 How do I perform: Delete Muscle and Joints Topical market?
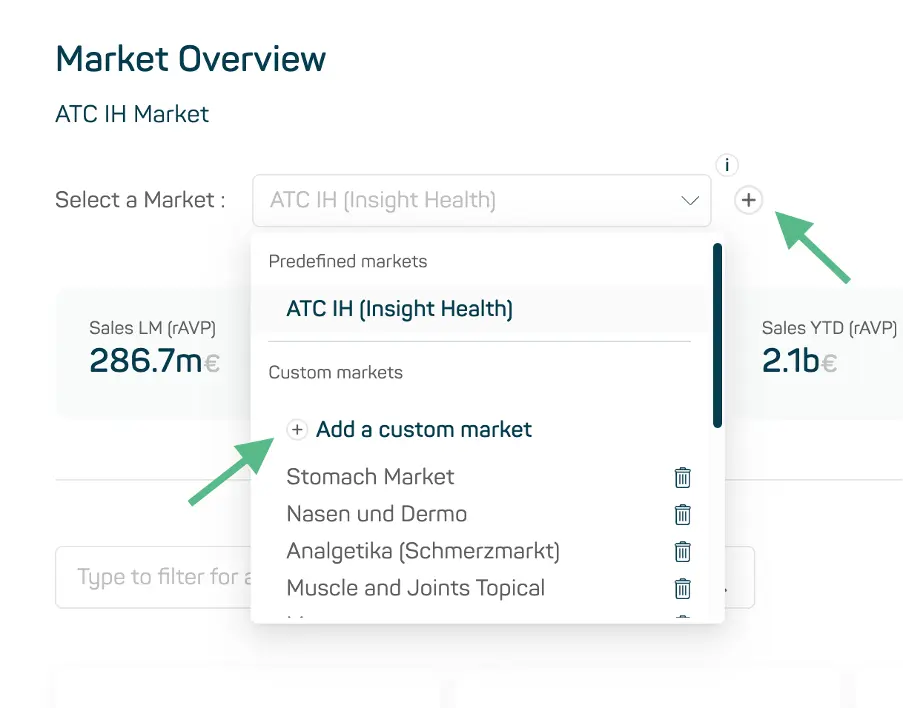[x=683, y=589]
